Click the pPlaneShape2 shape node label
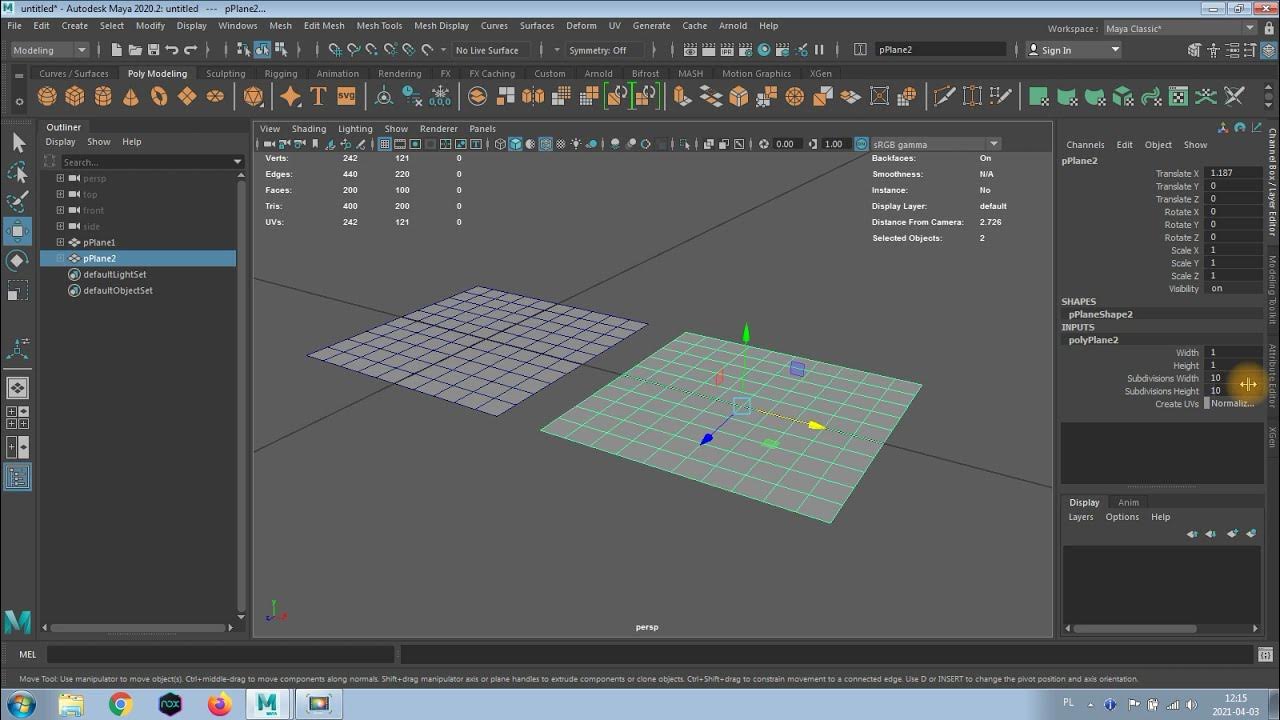The height and width of the screenshot is (720, 1280). (1100, 314)
